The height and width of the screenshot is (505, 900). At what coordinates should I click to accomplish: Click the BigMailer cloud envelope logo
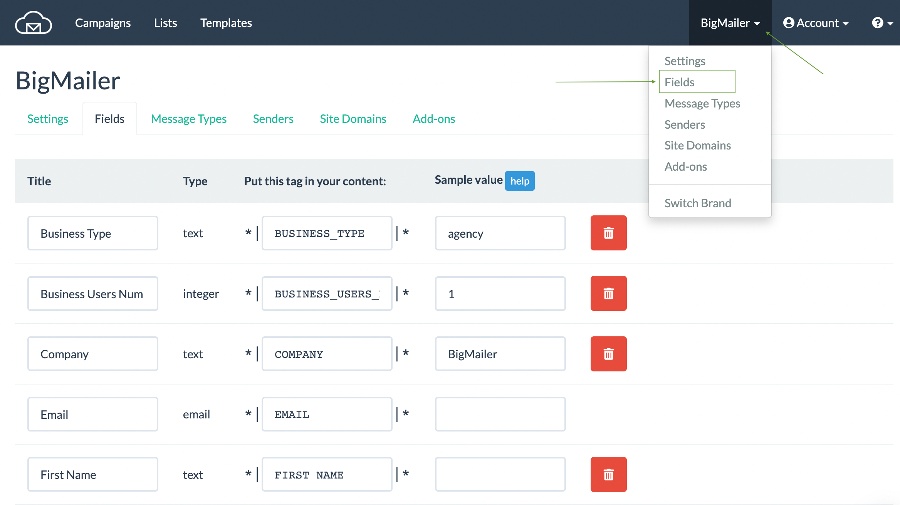[33, 23]
